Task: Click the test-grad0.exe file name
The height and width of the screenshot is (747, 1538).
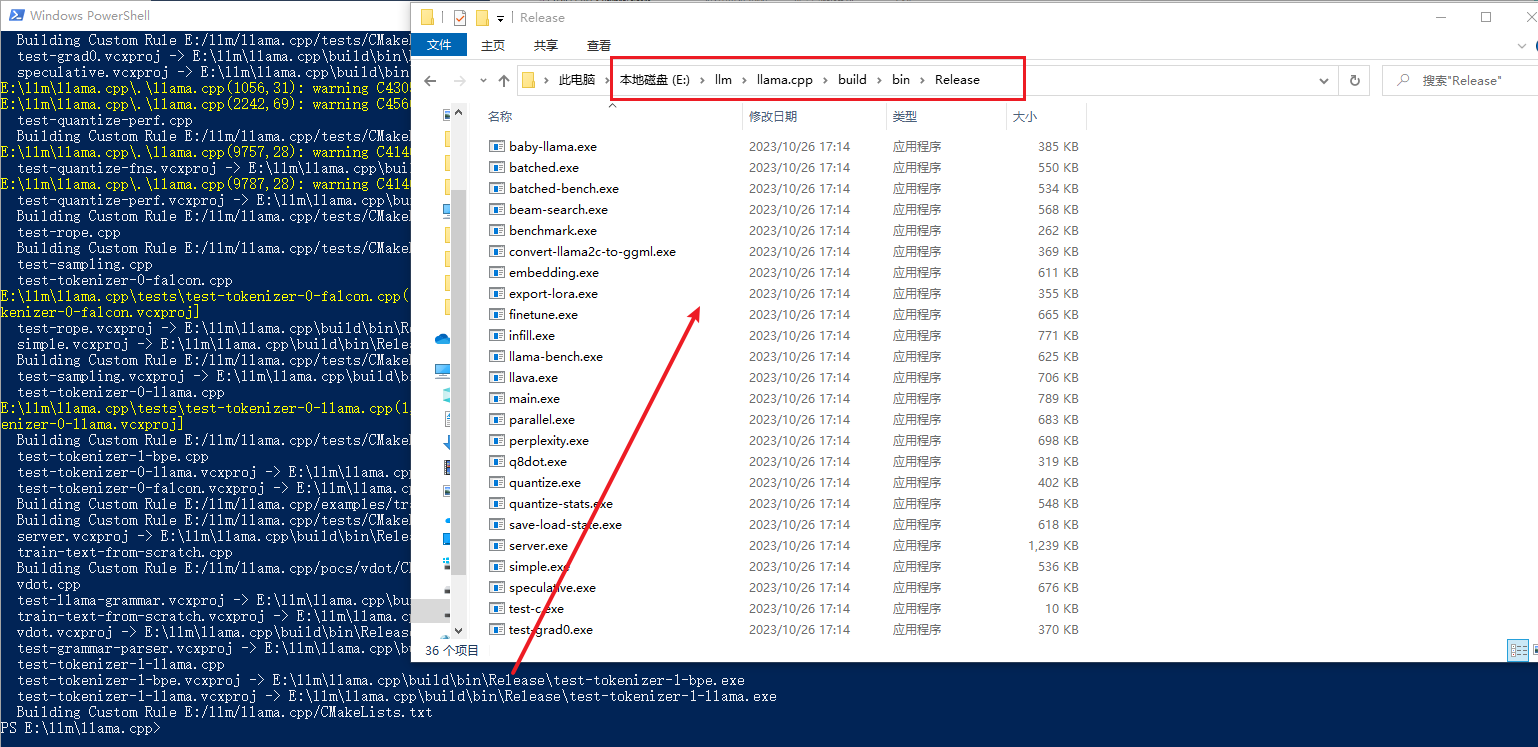Action: tap(551, 630)
